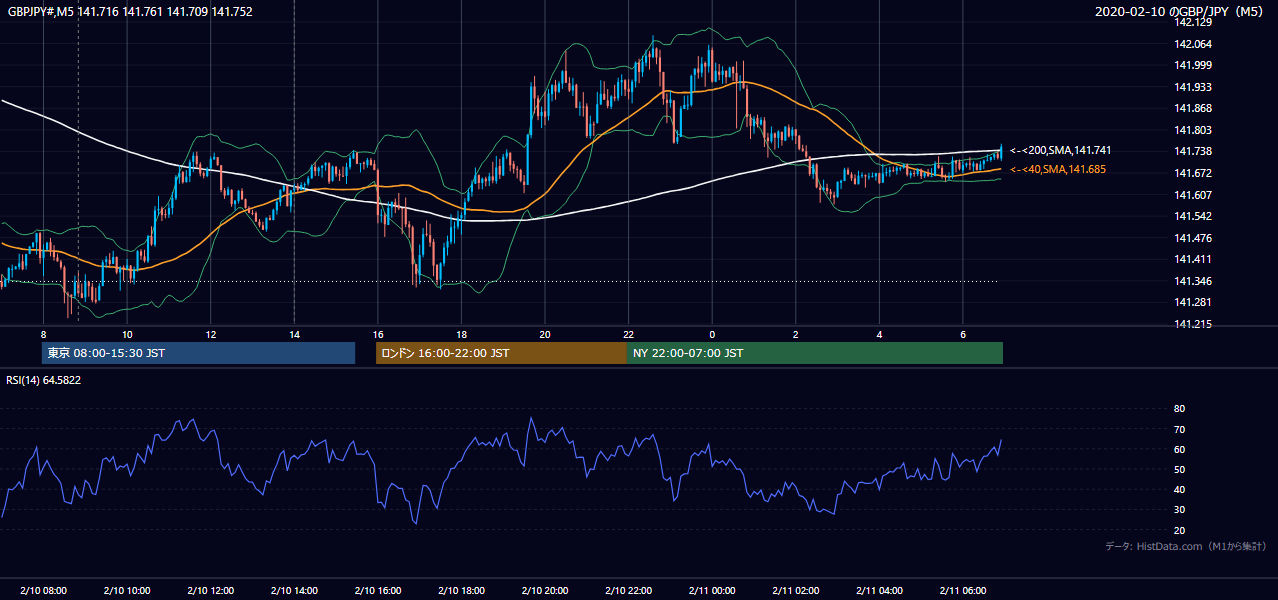Click the price axis value 141.281
1278x600 pixels.
(1193, 302)
